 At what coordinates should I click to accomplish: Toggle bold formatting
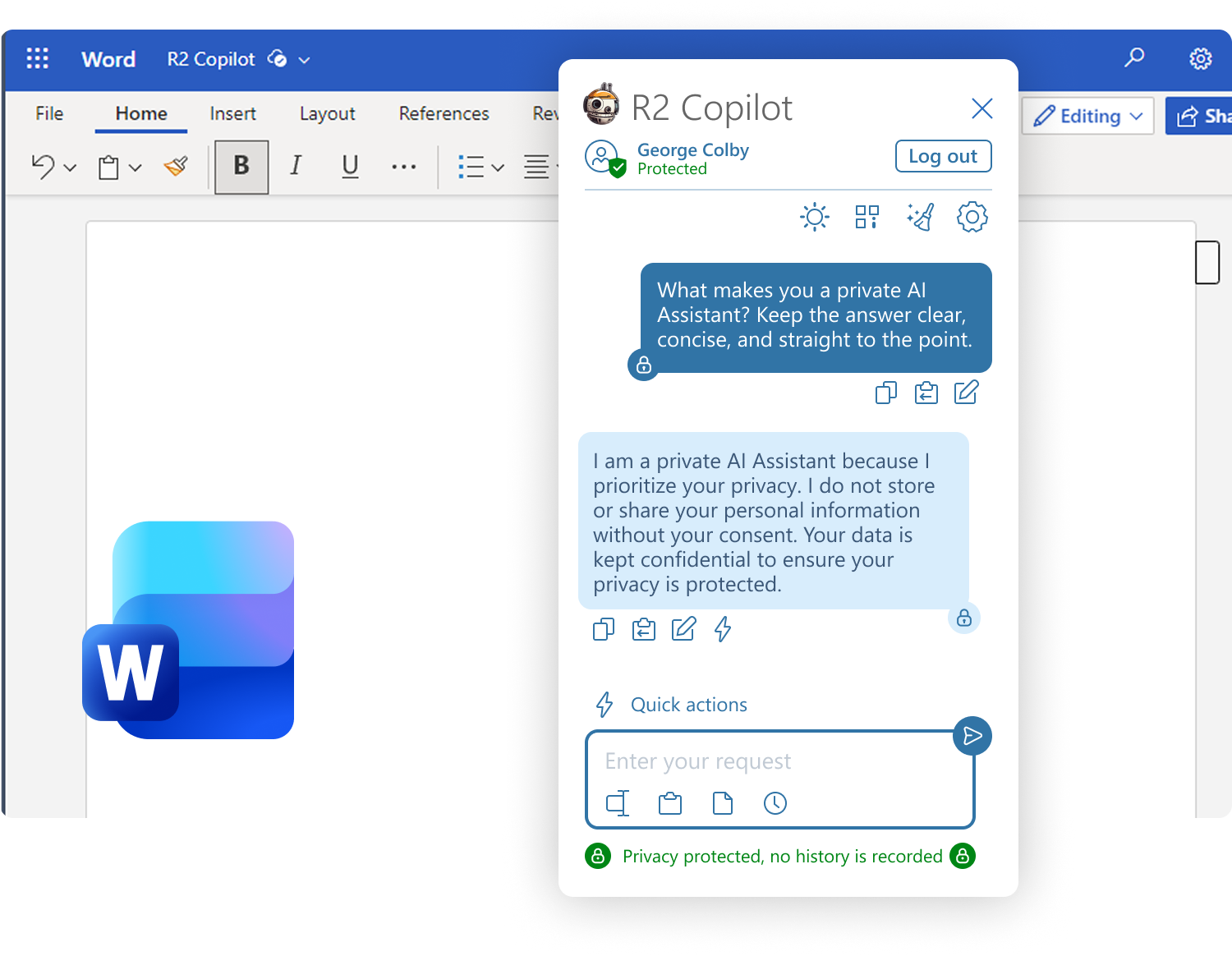(241, 167)
